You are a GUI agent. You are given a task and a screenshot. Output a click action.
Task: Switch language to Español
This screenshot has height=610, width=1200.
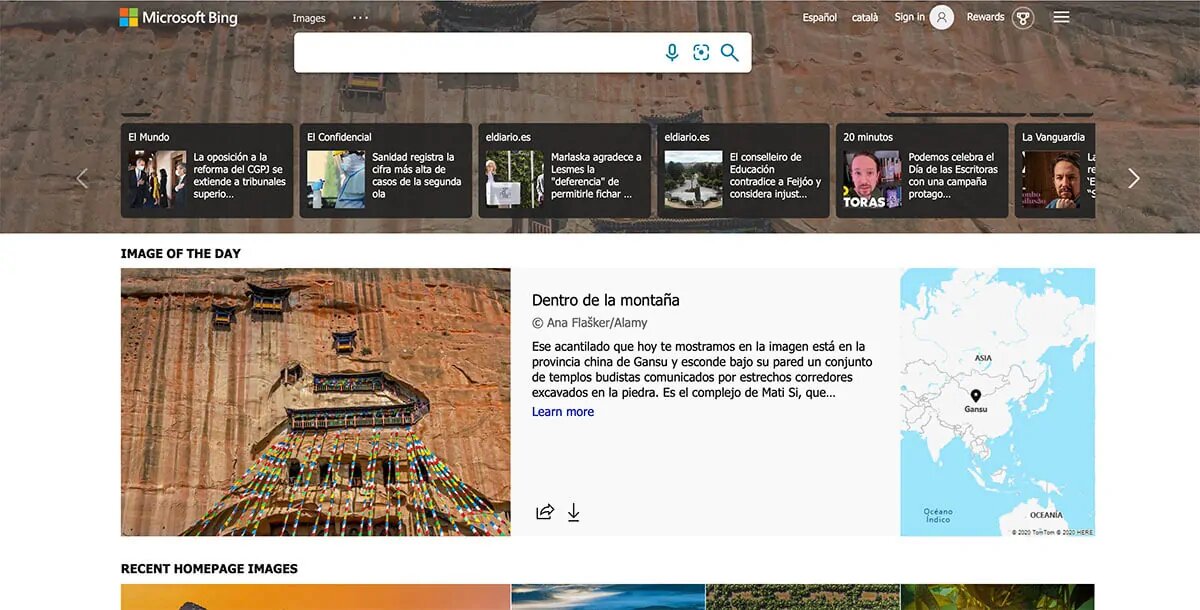[x=820, y=18]
